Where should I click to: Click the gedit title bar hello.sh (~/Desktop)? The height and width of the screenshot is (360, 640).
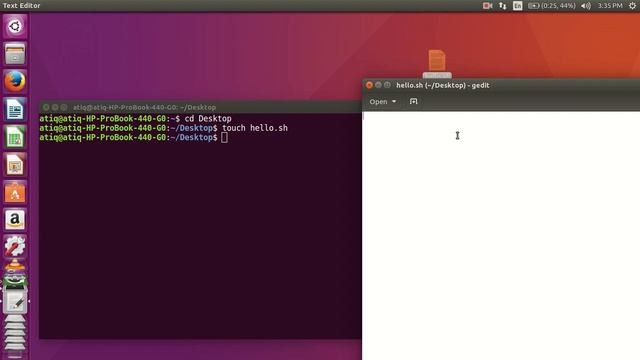pos(442,85)
